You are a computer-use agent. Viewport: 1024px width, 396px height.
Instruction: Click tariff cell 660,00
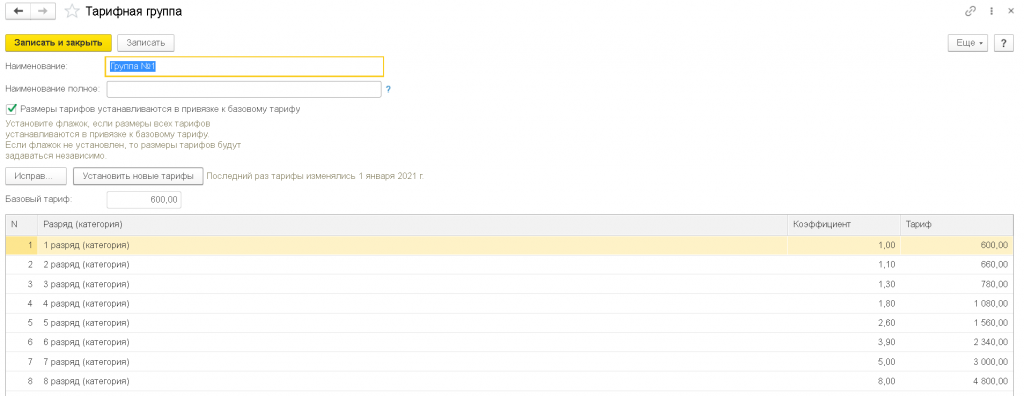coord(957,265)
